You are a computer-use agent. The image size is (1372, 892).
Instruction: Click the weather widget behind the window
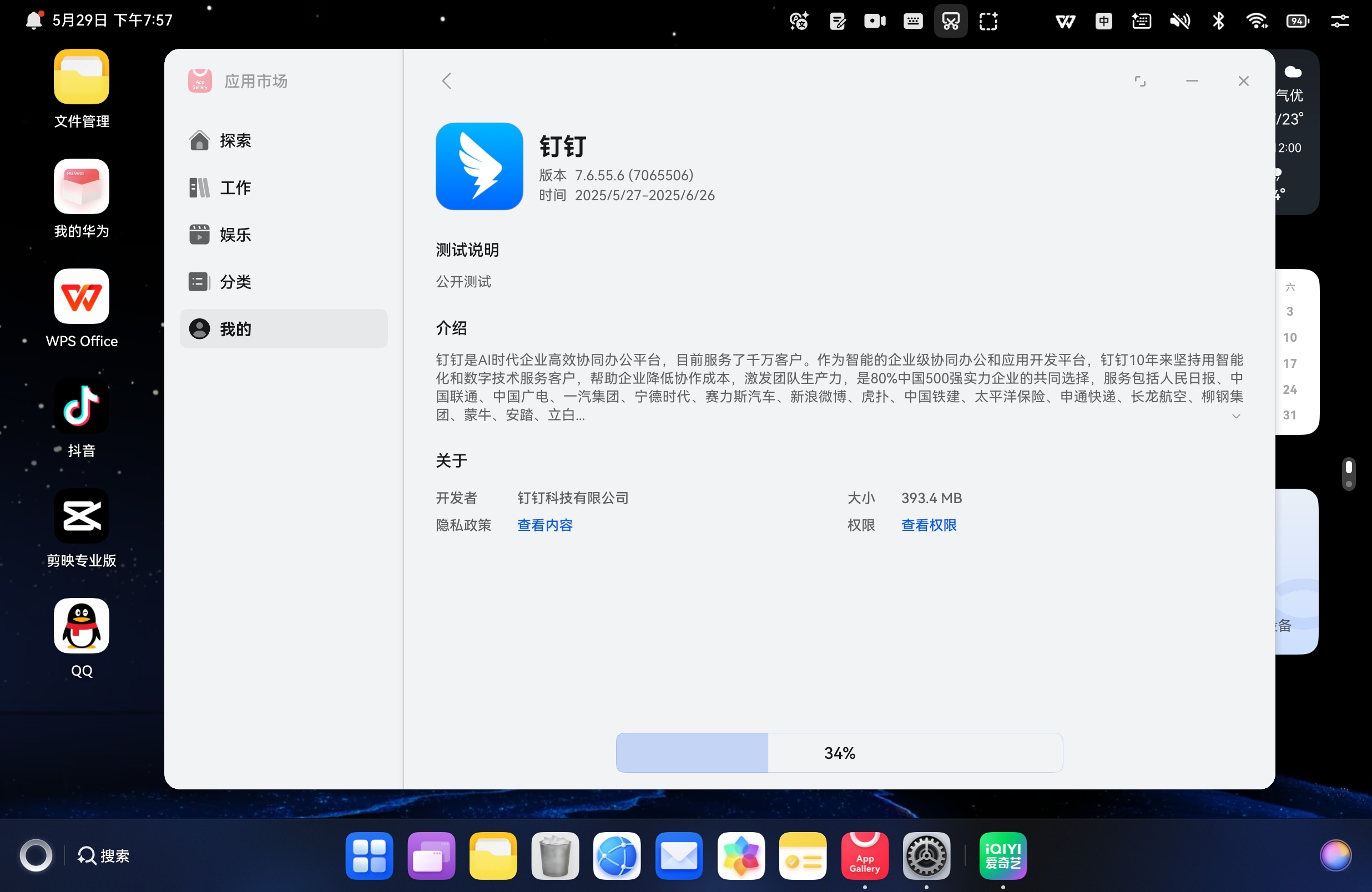coord(1297,132)
